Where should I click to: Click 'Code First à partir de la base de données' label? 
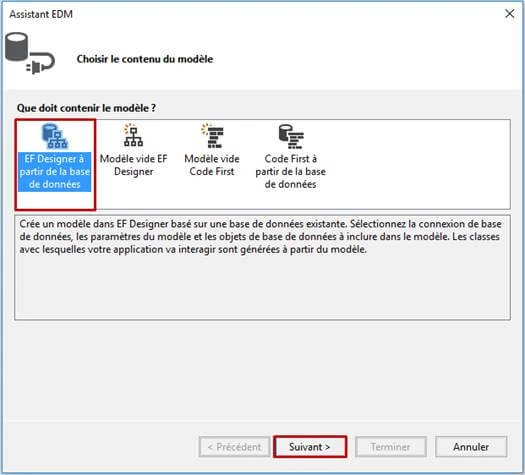290,171
